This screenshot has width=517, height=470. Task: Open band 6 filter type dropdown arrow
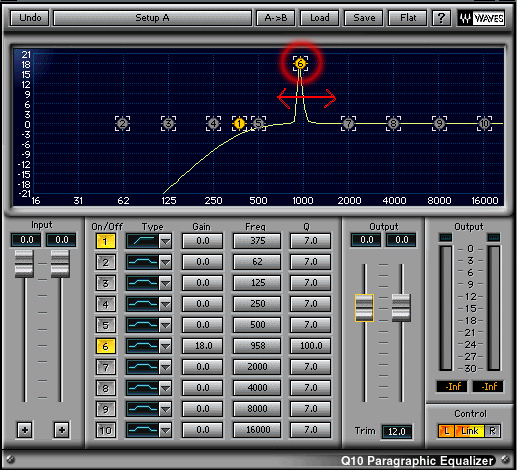[165, 346]
